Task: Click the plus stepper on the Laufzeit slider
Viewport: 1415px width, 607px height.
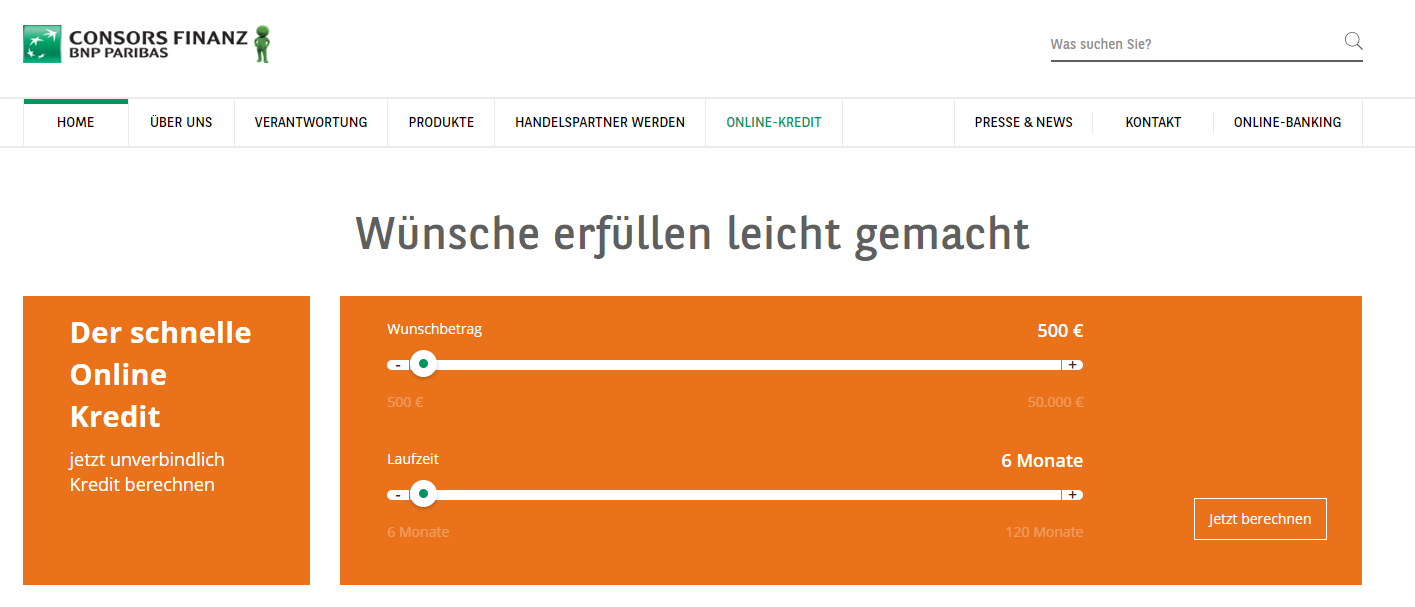Action: point(1074,494)
